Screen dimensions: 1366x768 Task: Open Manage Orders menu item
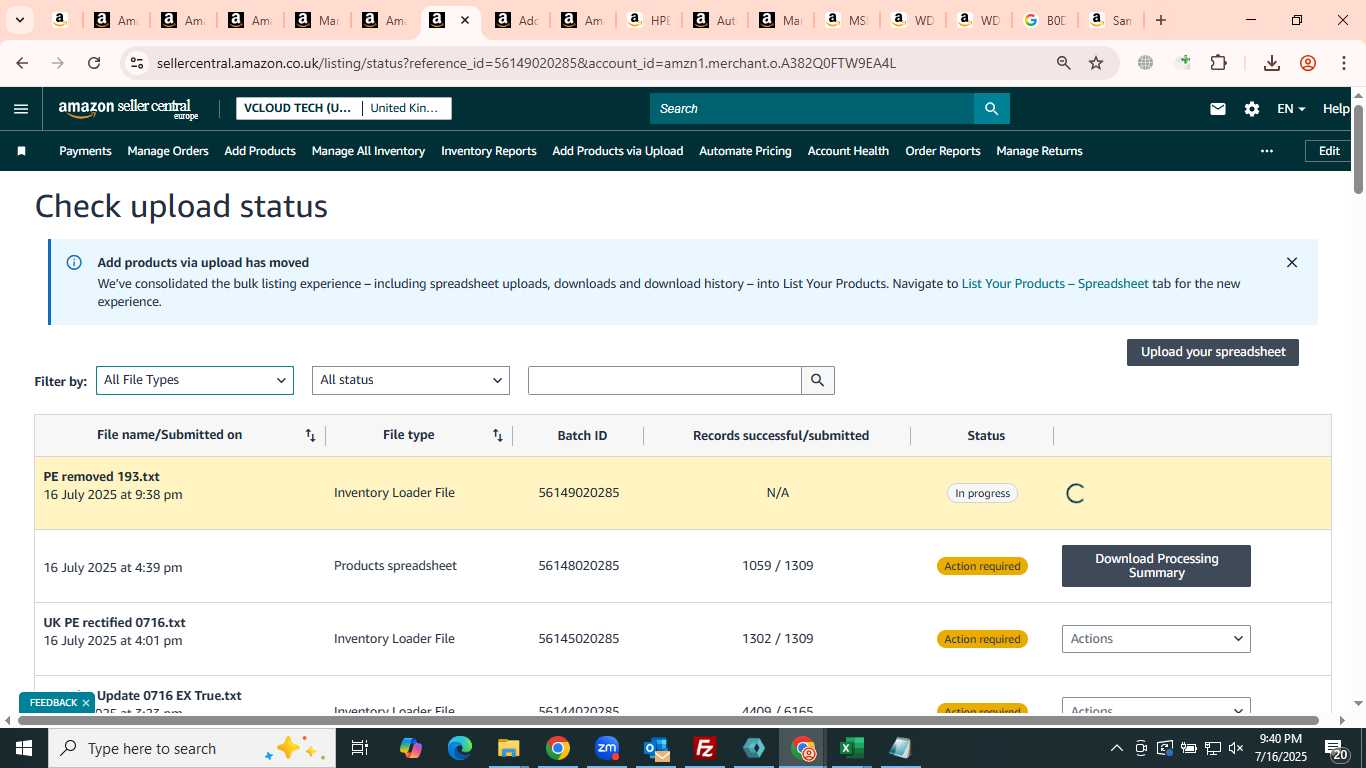168,151
